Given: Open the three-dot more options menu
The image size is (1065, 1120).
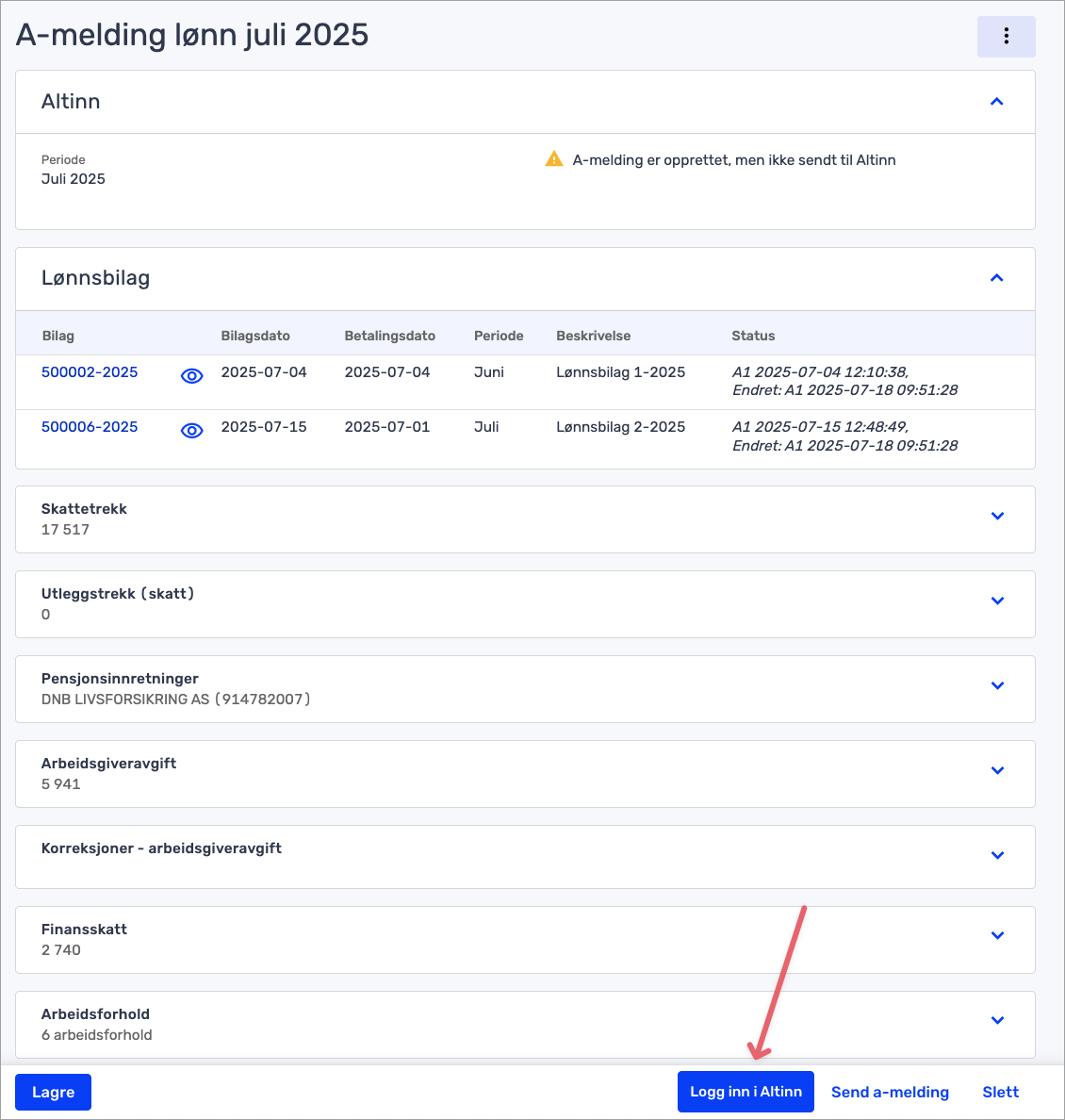Looking at the screenshot, I should tap(1006, 37).
